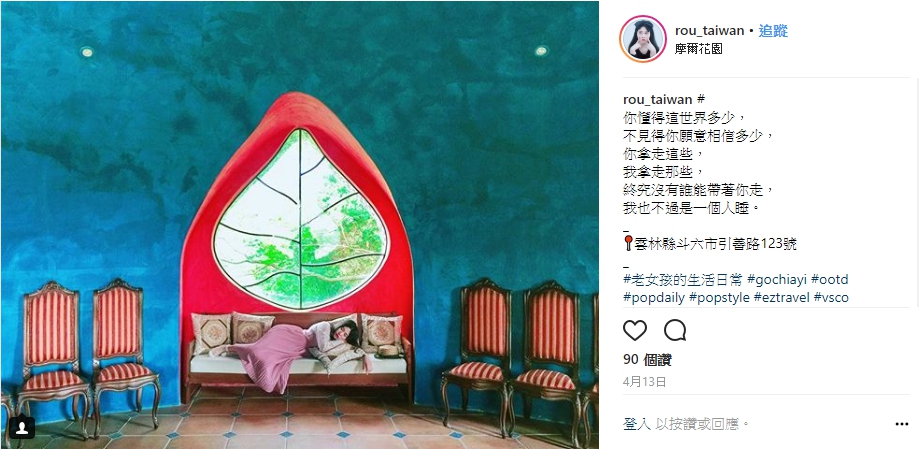This screenshot has width=919, height=449.
Task: Open rou_taiwan profile picture avatar
Action: pos(642,39)
